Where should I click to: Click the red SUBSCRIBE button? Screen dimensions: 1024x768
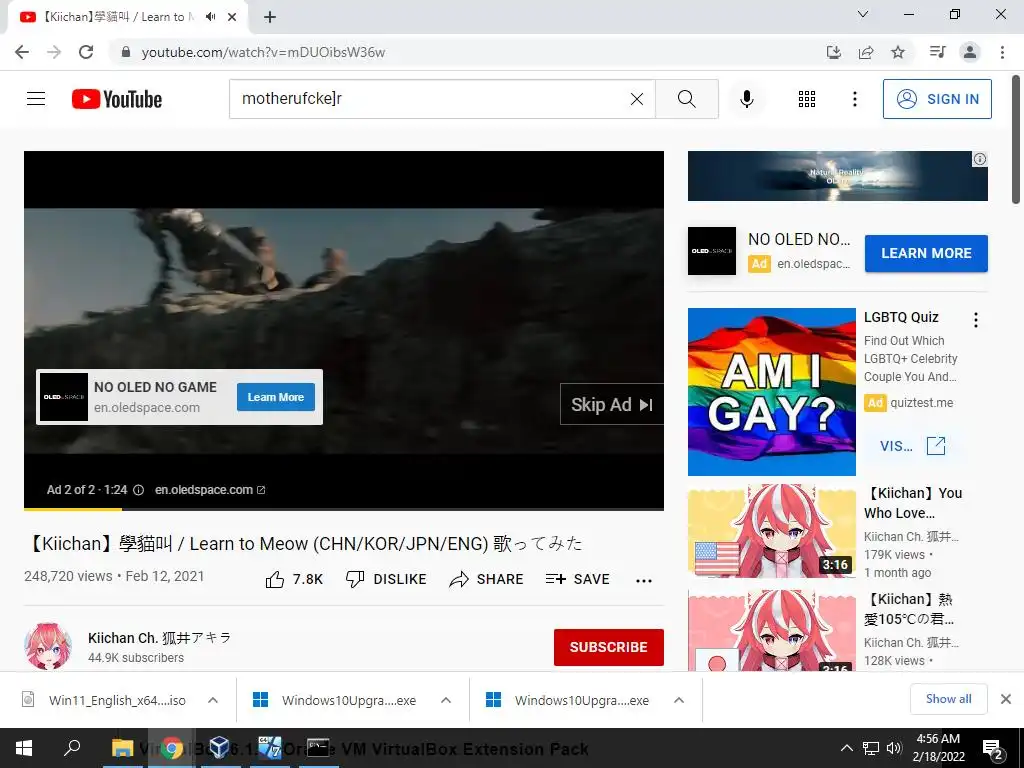(609, 647)
